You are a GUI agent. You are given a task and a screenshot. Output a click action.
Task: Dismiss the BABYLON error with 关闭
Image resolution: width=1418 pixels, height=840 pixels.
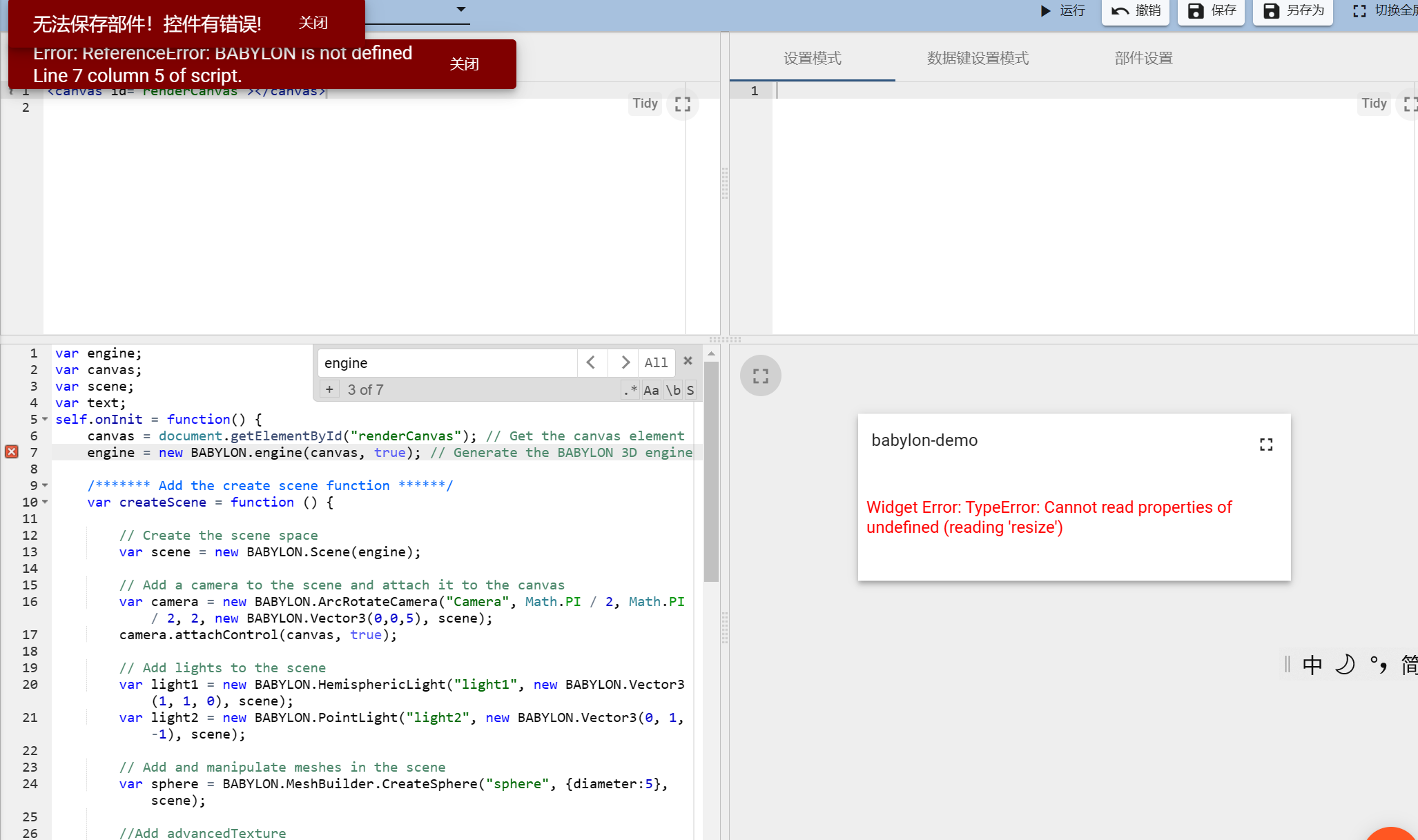(x=465, y=64)
